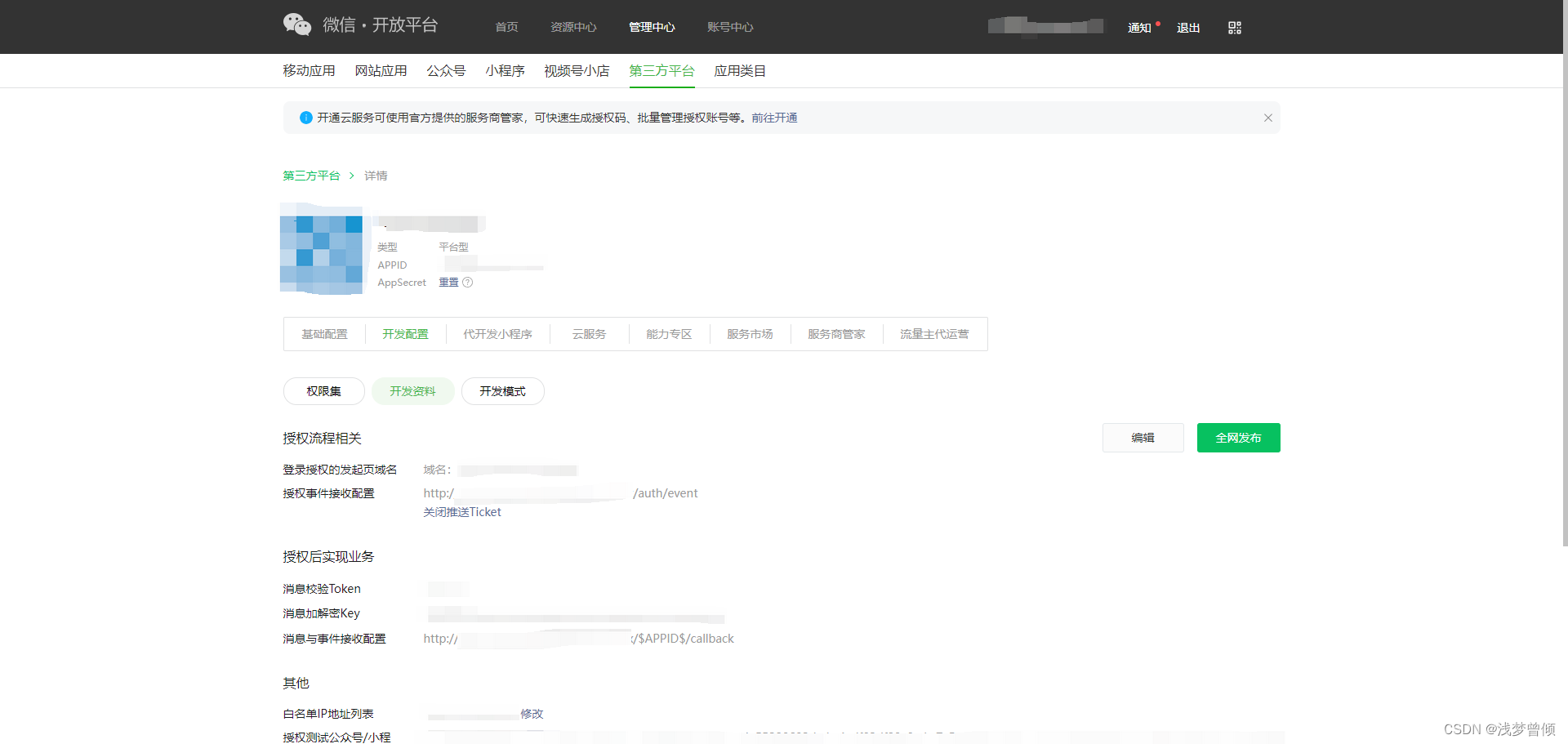
Task: Switch to 网站应用 tab
Action: tap(381, 71)
